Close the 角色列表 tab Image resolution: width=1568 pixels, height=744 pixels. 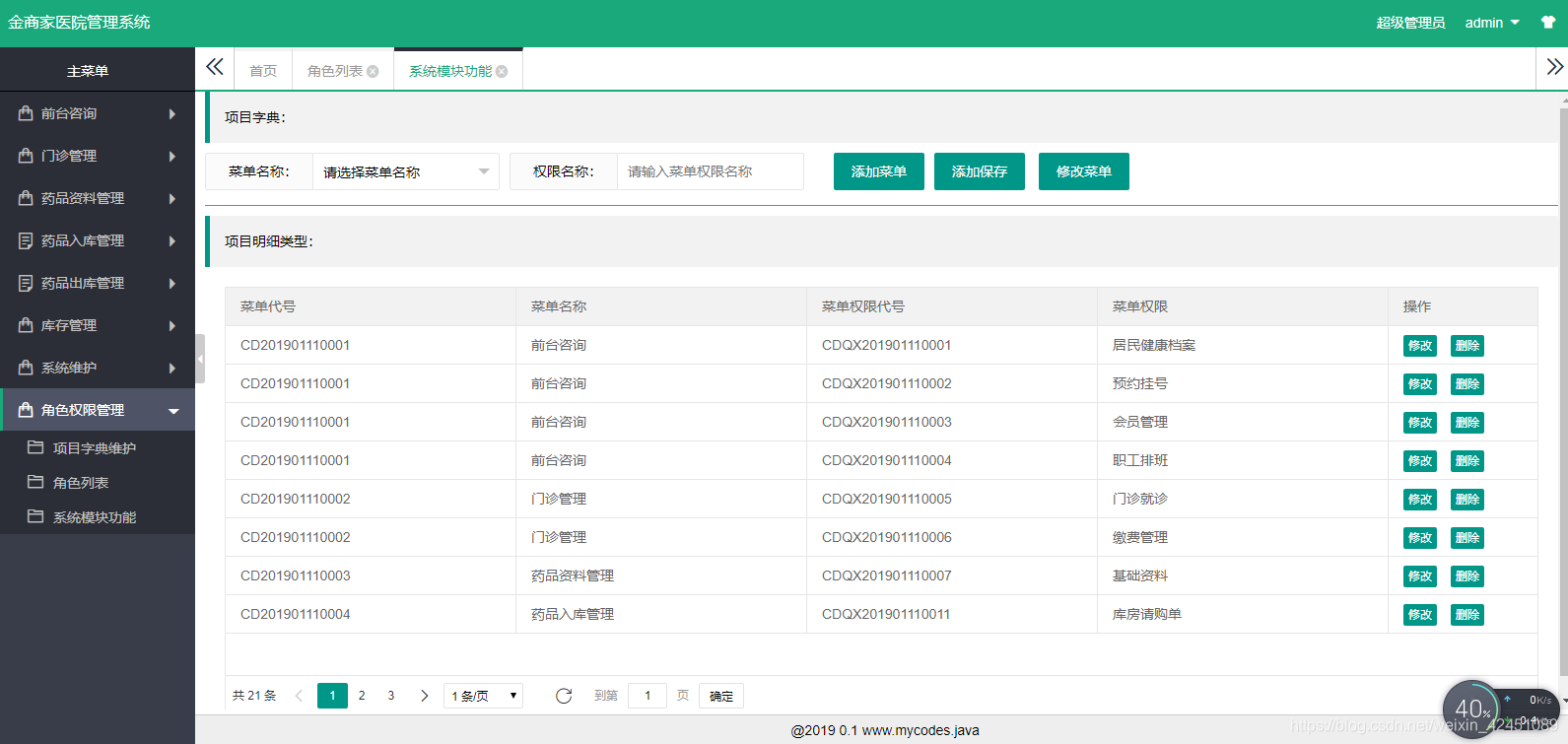(x=373, y=71)
